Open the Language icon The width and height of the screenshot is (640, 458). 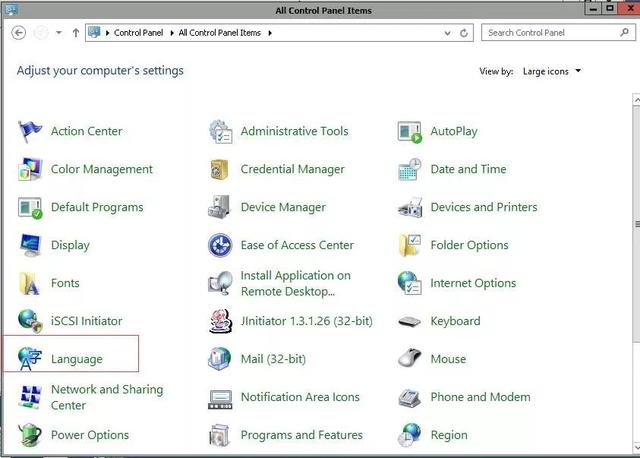click(30, 359)
